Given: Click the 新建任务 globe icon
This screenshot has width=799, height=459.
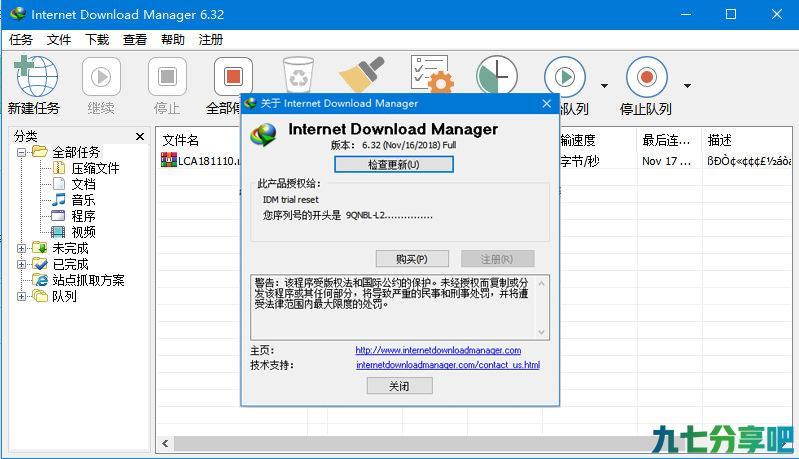Looking at the screenshot, I should coord(36,76).
